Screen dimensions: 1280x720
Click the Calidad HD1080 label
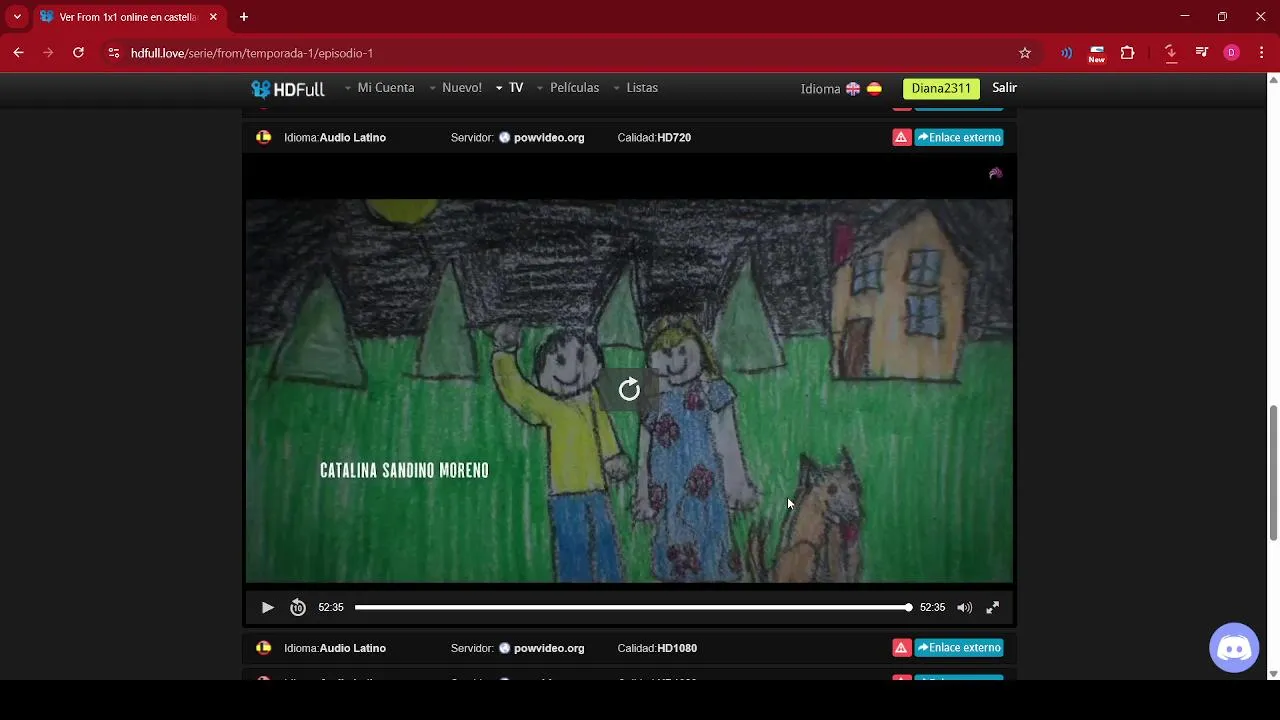pyautogui.click(x=657, y=648)
